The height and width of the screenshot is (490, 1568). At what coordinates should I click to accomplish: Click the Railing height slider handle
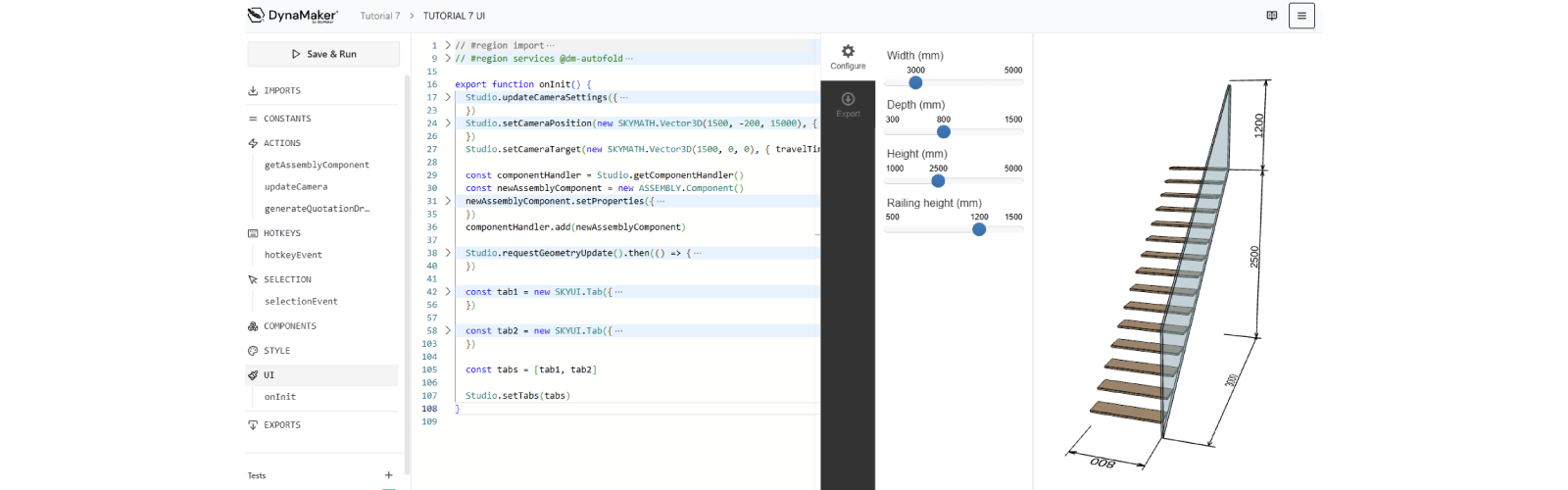tap(979, 229)
